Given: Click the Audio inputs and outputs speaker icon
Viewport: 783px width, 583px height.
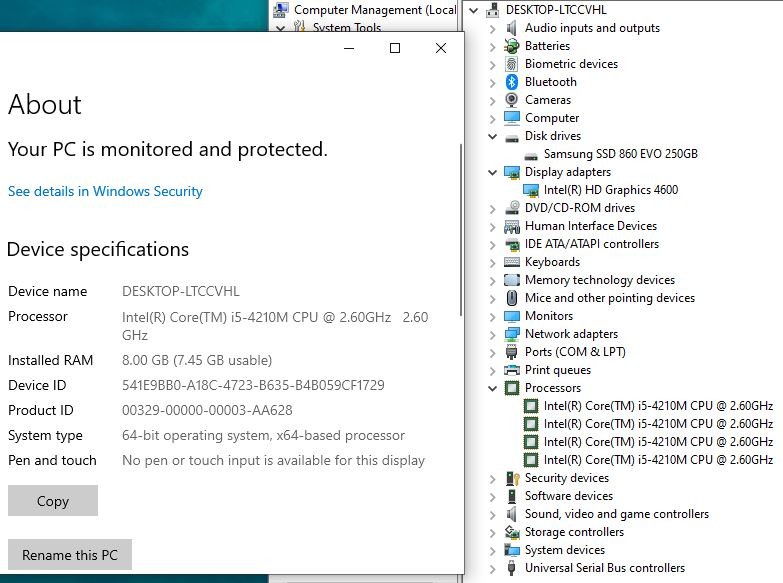Looking at the screenshot, I should coord(511,28).
